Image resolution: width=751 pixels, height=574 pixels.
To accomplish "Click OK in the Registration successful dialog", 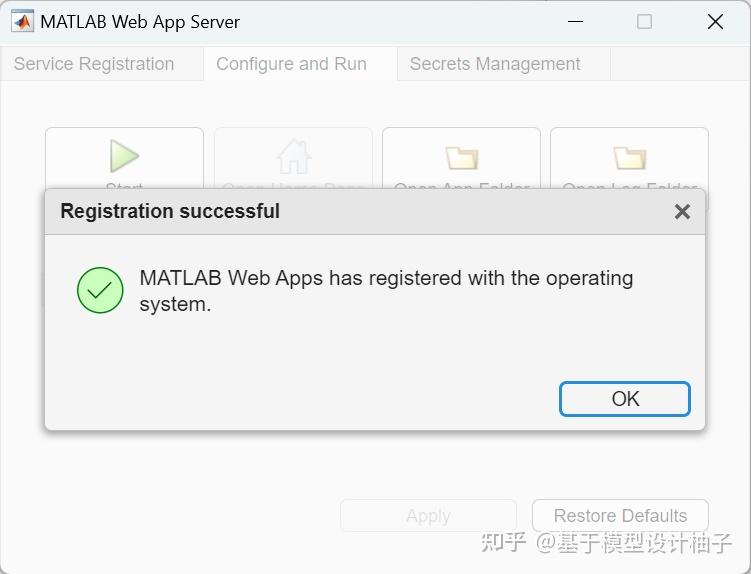I will coord(625,399).
